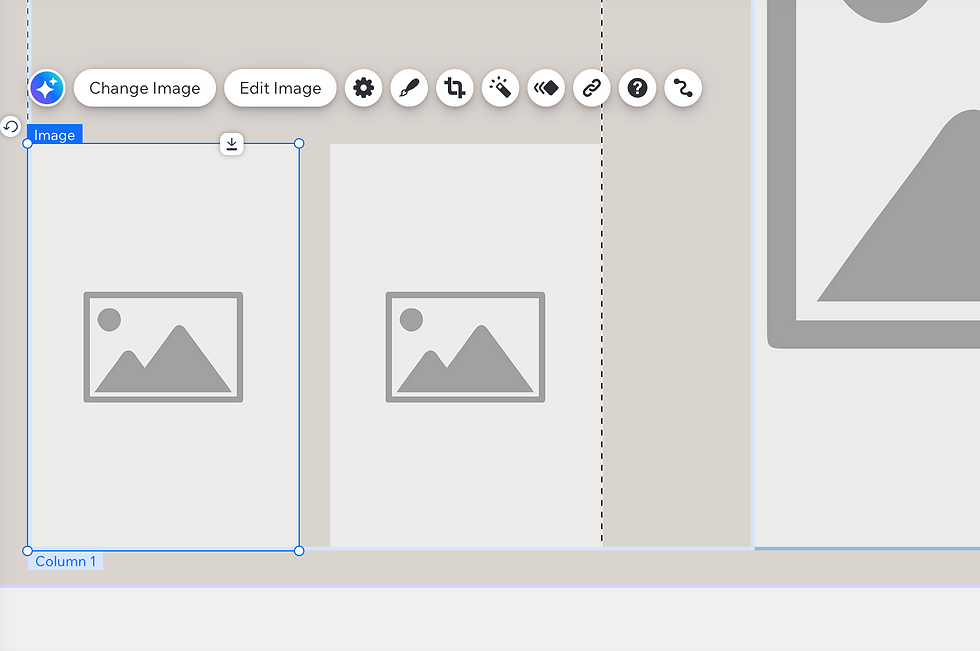Open the AI assistant sparkle icon
The width and height of the screenshot is (980, 651).
click(x=47, y=88)
